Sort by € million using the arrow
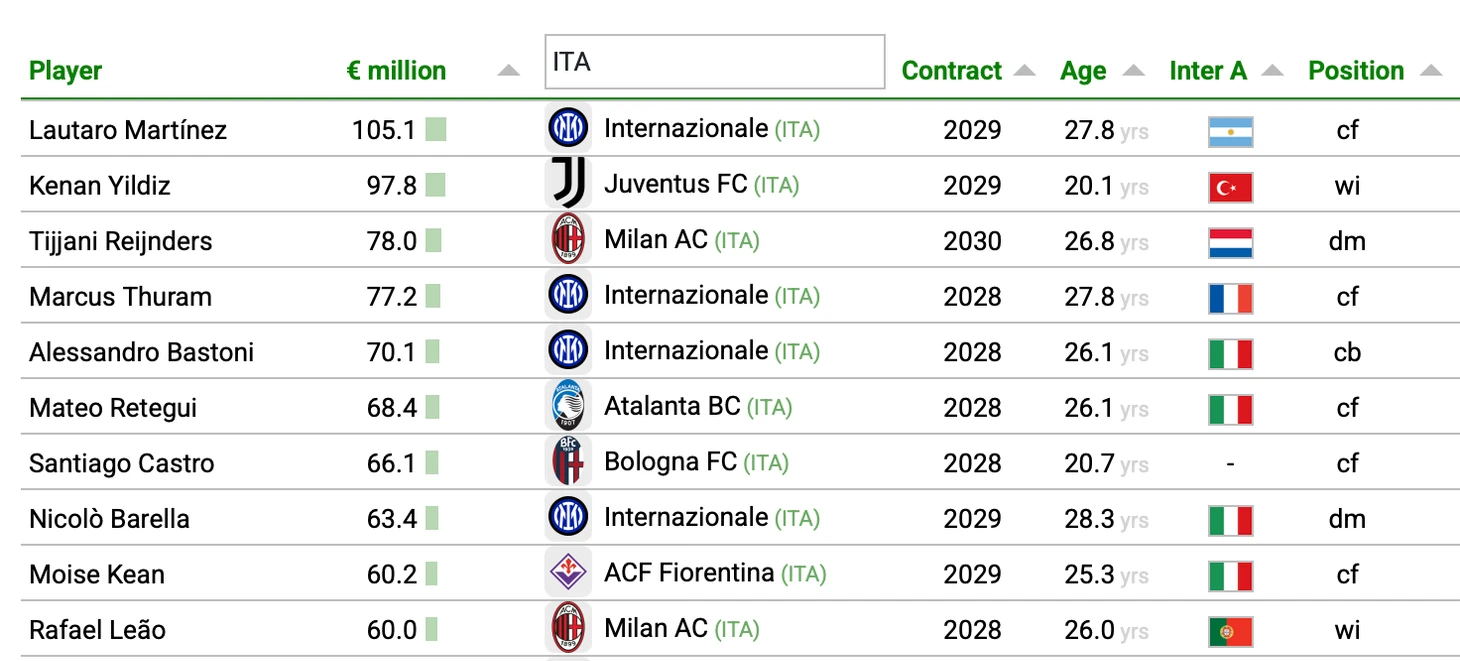 pos(509,71)
